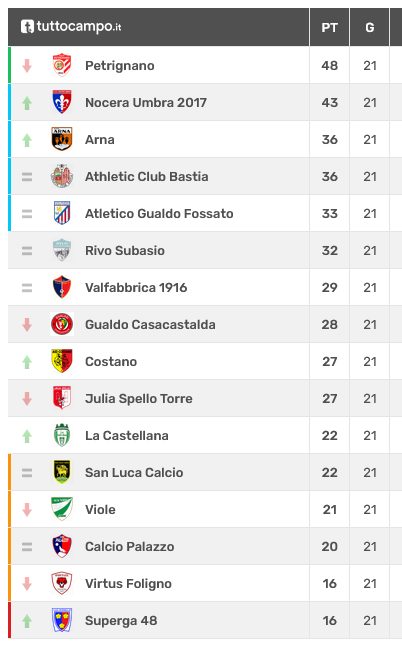Click the Superga 48 team crest
This screenshot has height=649, width=402.
click(62, 620)
